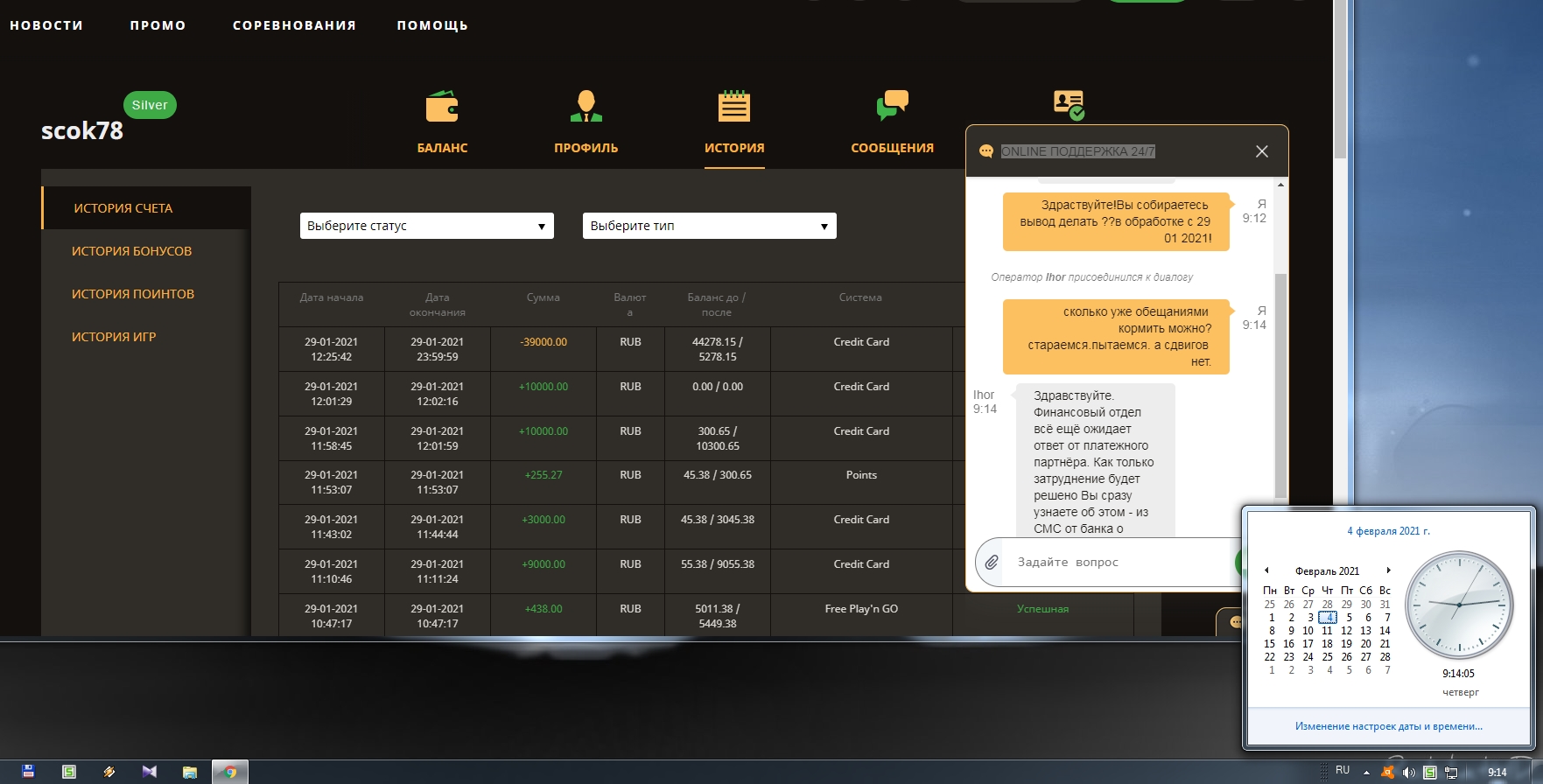Click the Silver status badge
This screenshot has width=1543, height=784.
[x=150, y=105]
